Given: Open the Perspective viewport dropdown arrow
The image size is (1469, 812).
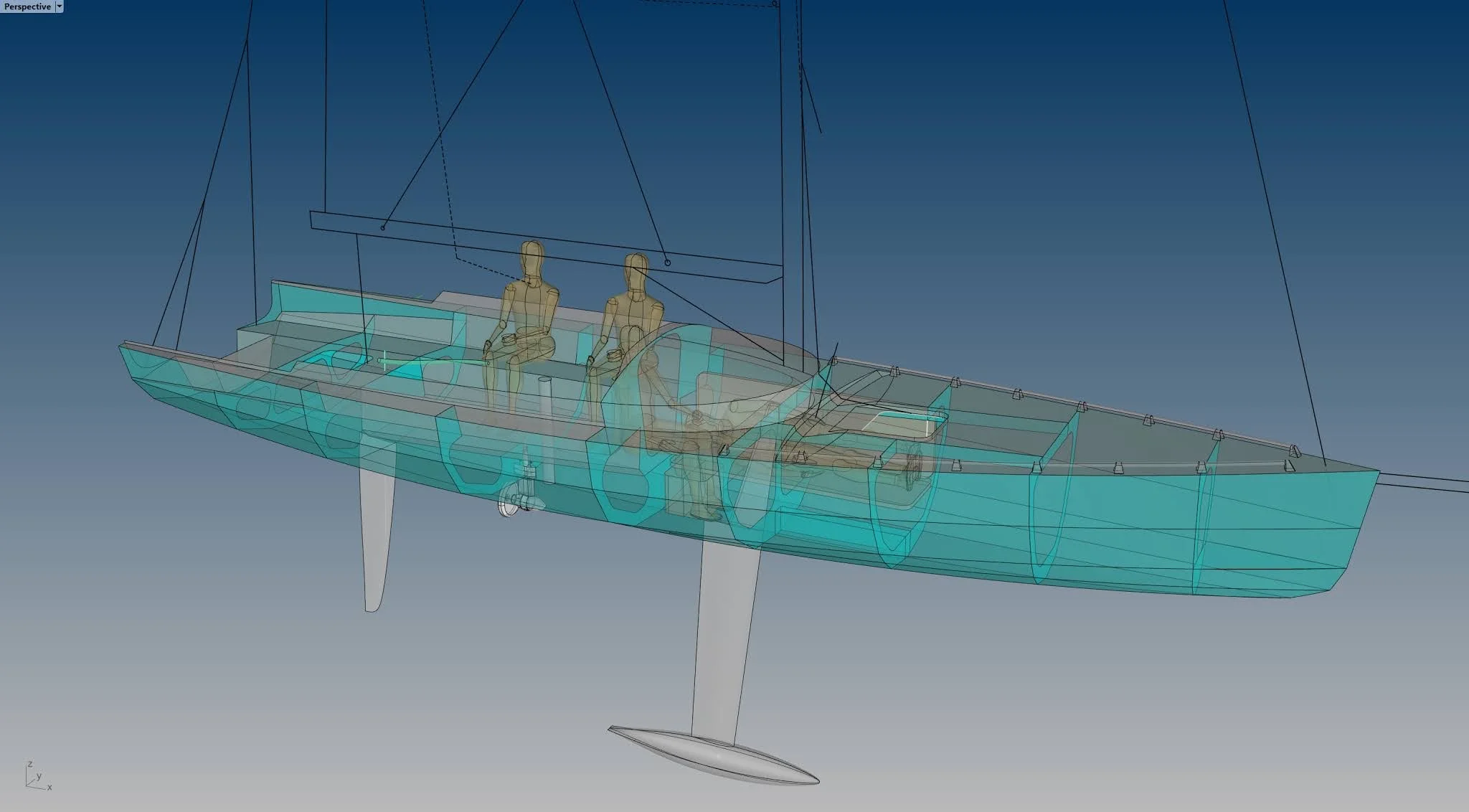Looking at the screenshot, I should coord(59,6).
